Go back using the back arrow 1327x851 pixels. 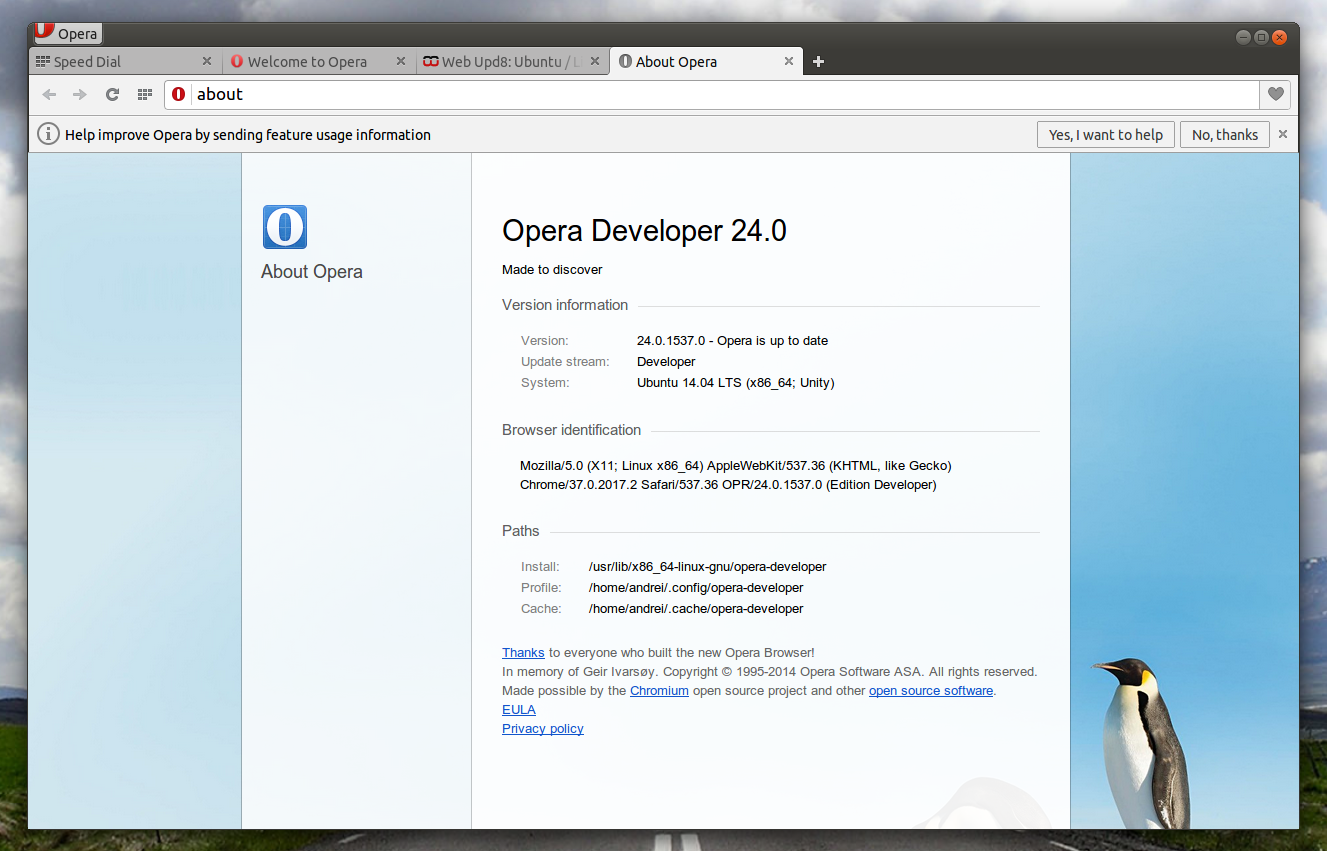[49, 94]
